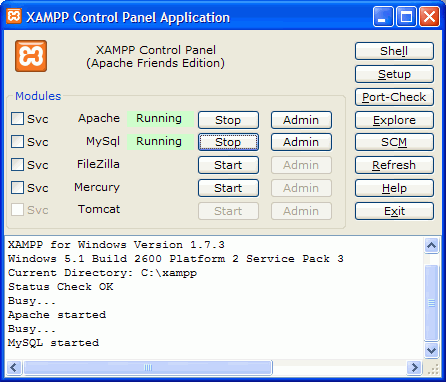446x382 pixels.
Task: Click the log's vertical scrollbar thumb
Action: (432, 303)
